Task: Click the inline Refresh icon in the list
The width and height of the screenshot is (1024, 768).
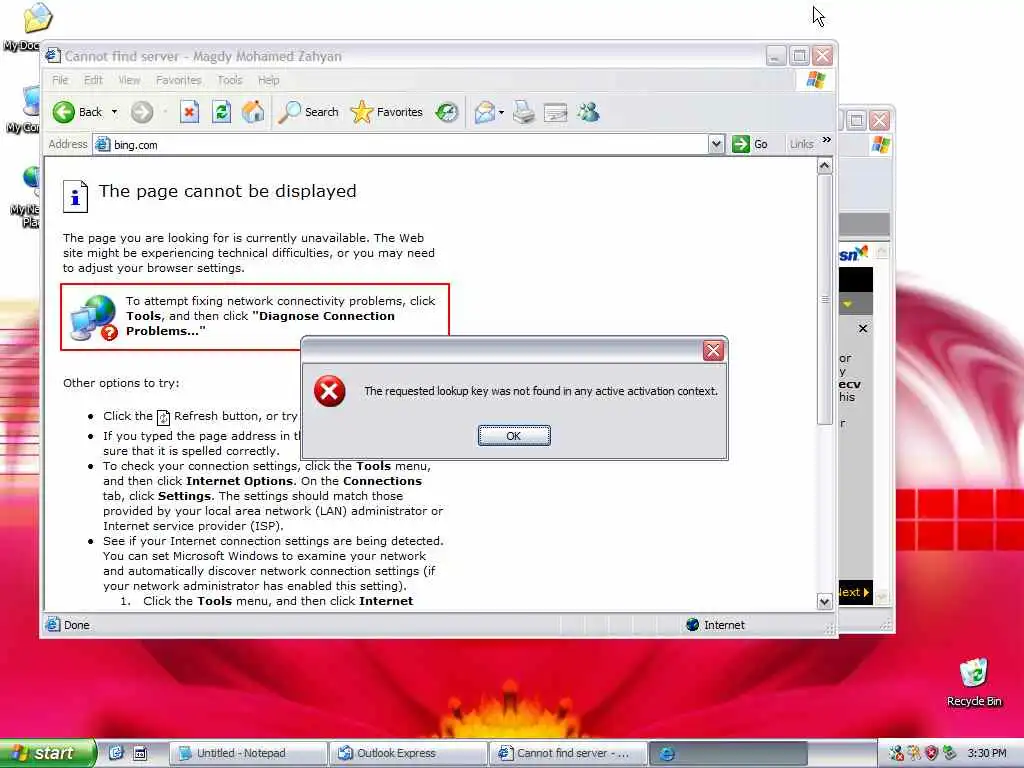Action: coord(163,417)
